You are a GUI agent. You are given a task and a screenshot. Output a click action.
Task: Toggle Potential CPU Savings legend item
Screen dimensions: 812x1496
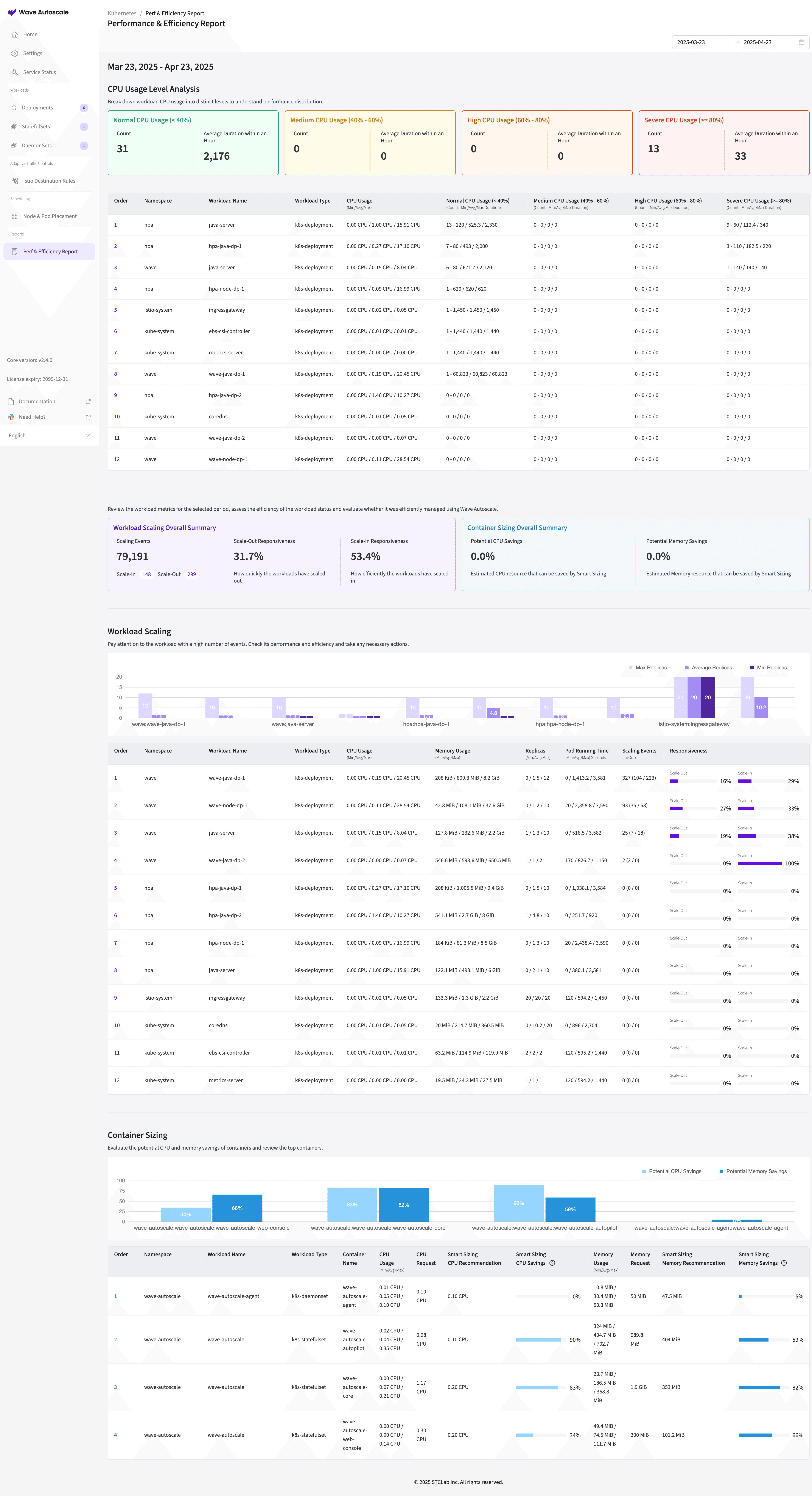click(672, 1171)
